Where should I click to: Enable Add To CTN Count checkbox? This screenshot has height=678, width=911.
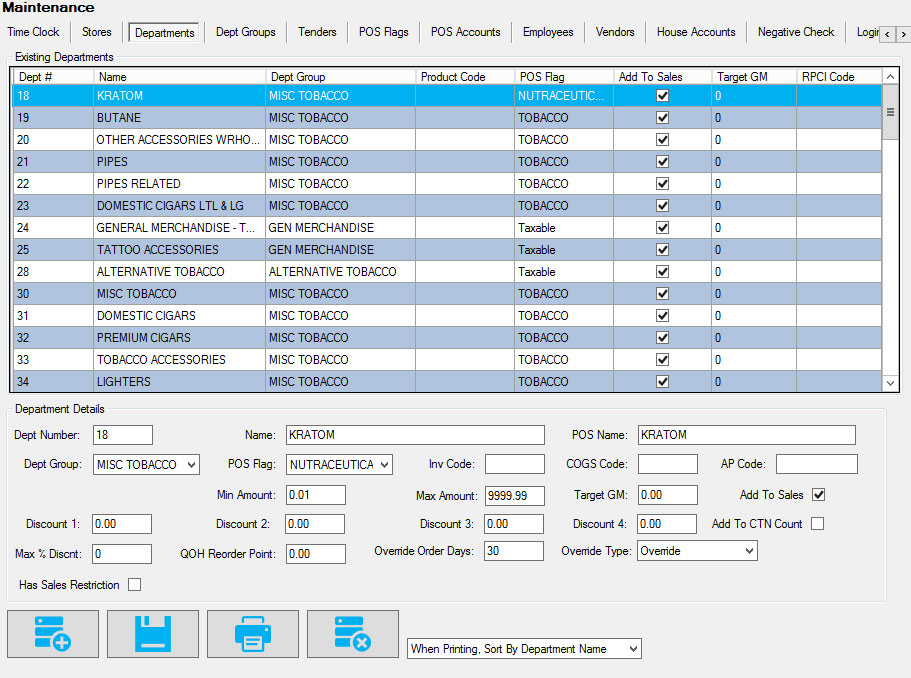point(817,524)
